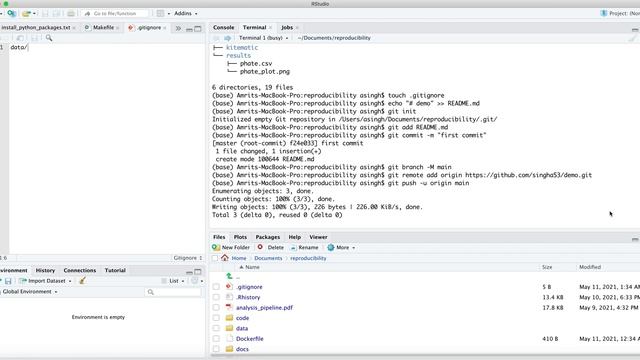This screenshot has width=640, height=360.
Task: Tick the checkbox for .Rhistory
Action: tap(216, 297)
